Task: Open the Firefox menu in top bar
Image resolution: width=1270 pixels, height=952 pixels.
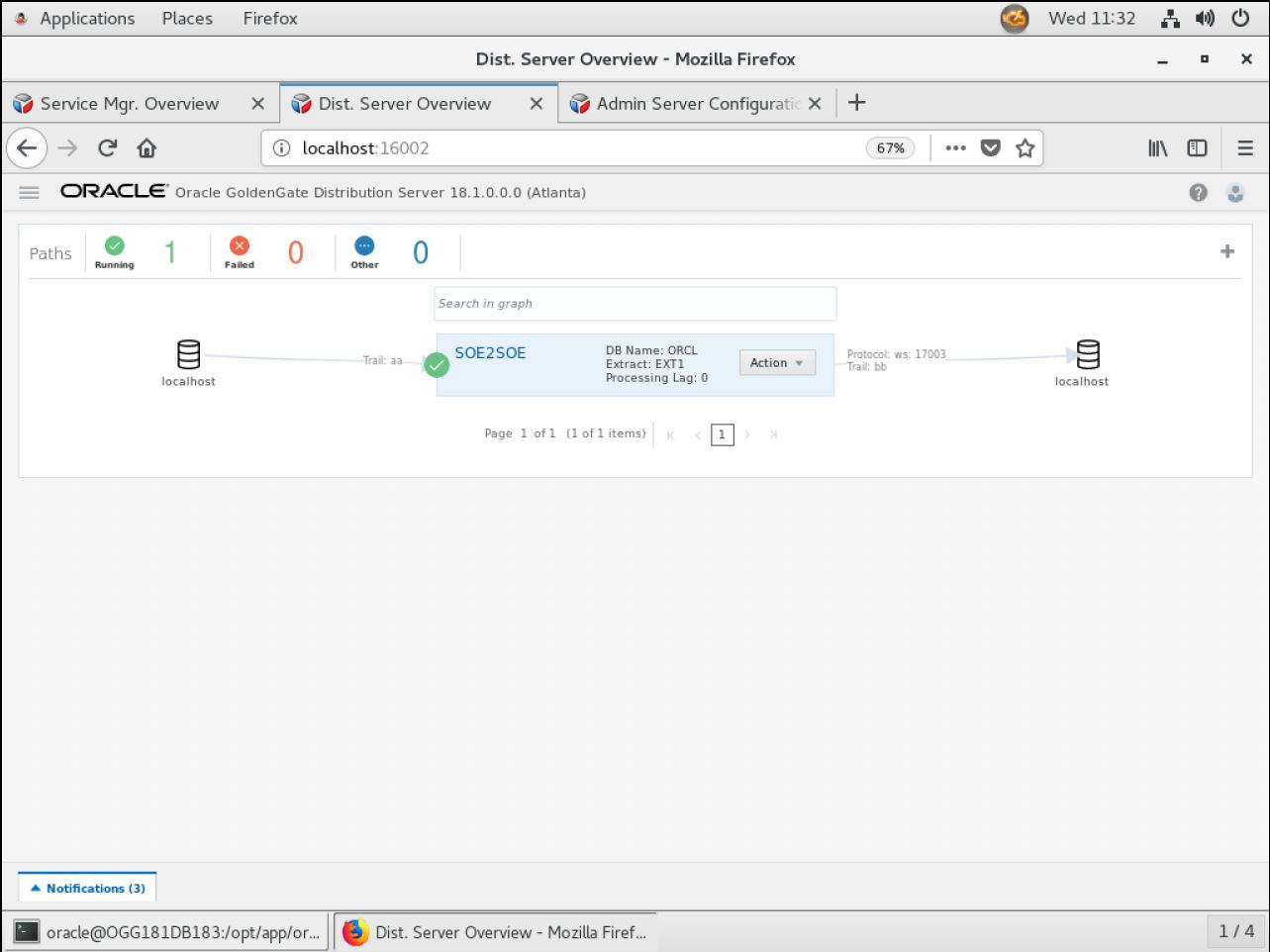Action: (x=270, y=18)
